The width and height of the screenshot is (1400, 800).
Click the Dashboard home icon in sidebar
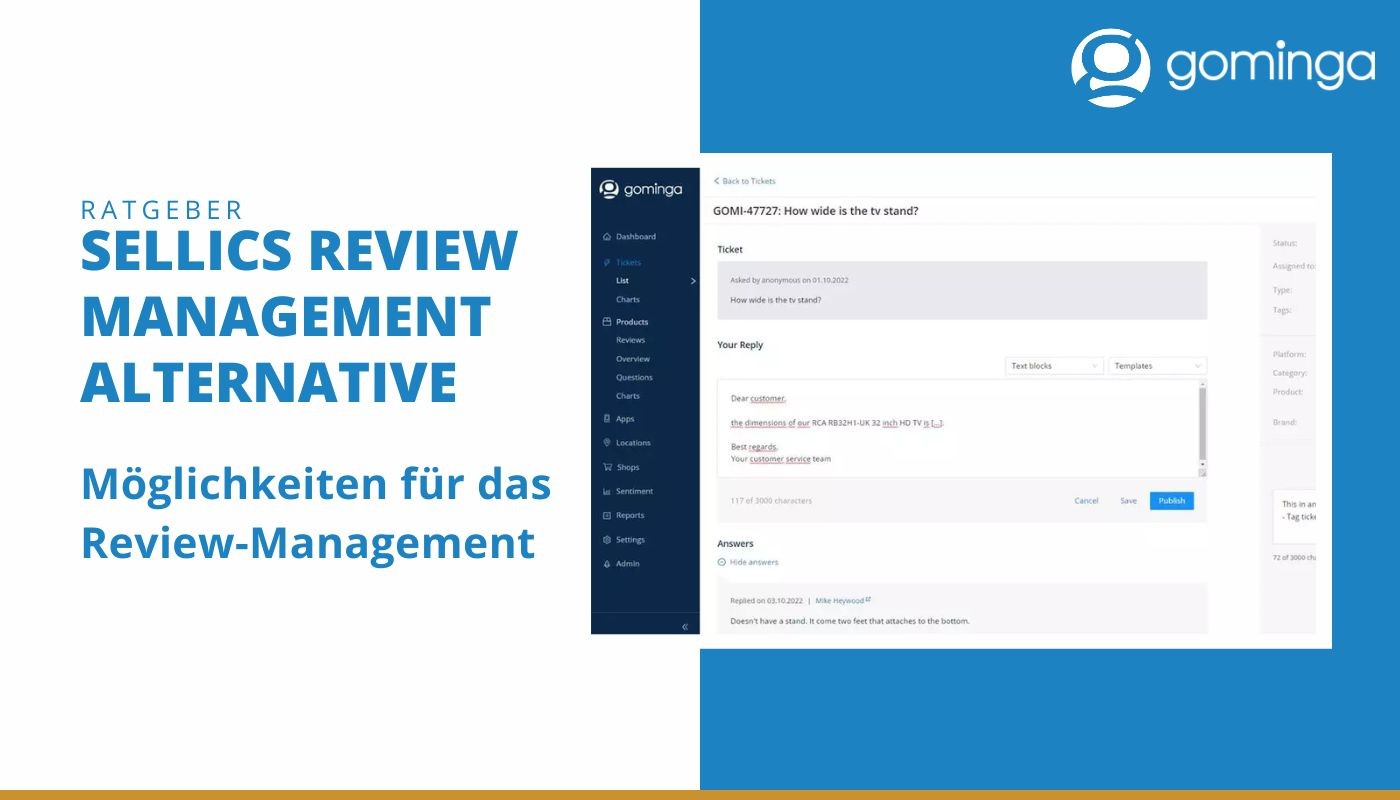(x=607, y=237)
